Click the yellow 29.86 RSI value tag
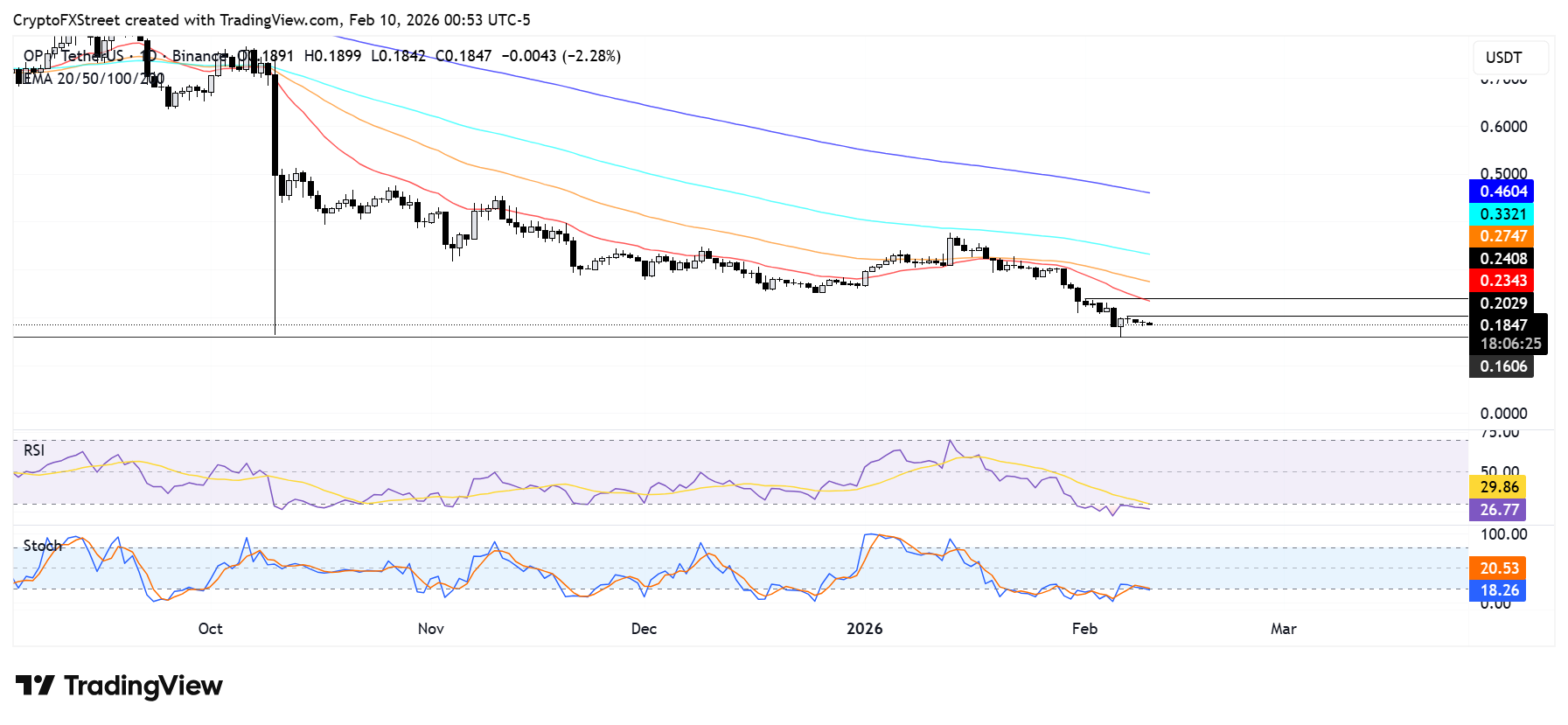 click(x=1498, y=487)
